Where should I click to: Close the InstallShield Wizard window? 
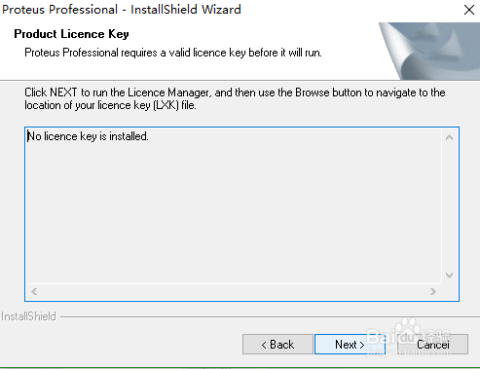point(469,10)
